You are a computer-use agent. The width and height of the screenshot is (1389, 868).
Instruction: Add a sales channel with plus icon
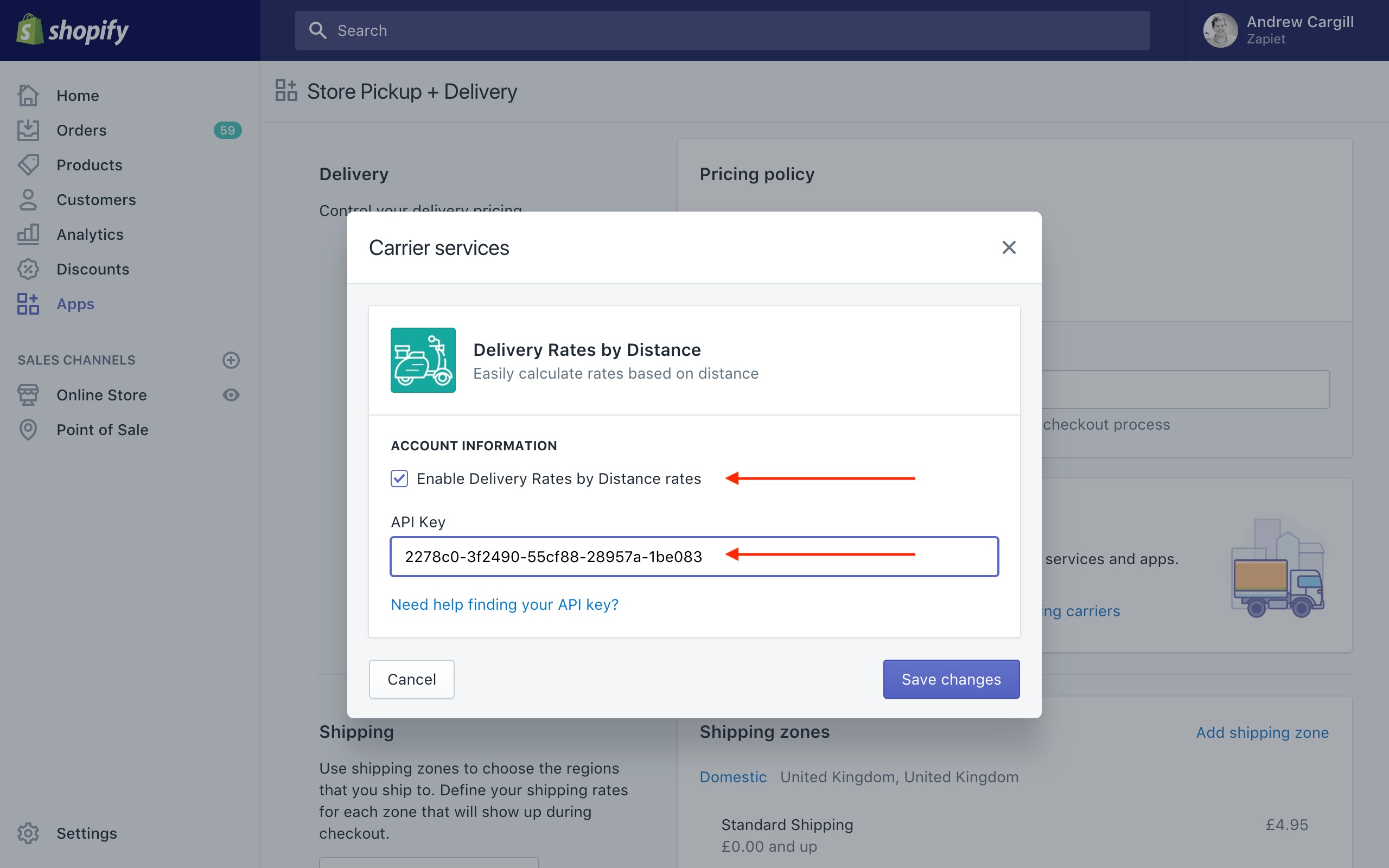(x=231, y=360)
